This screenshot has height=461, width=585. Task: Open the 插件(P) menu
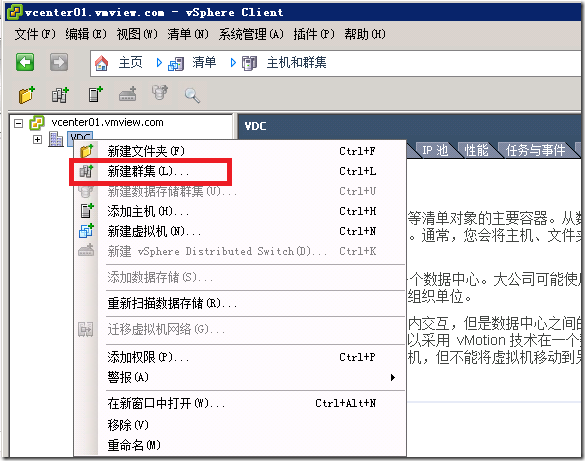point(313,34)
